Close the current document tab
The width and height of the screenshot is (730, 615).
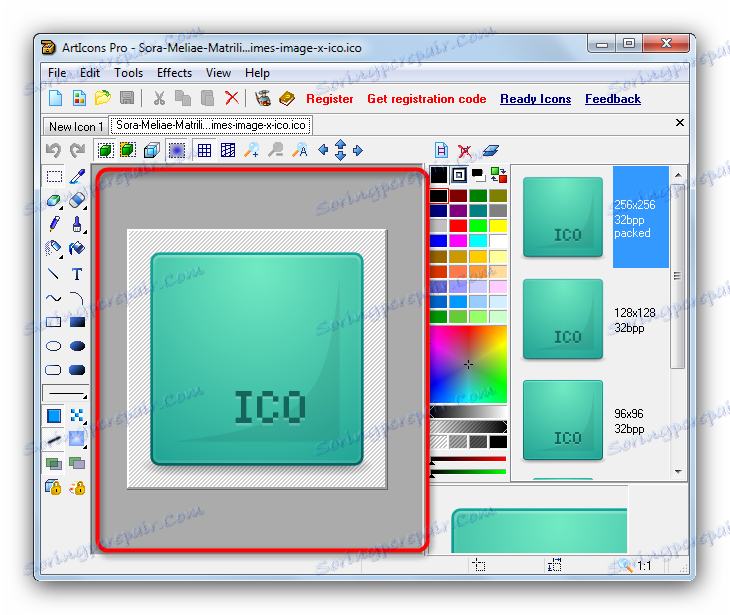(680, 122)
